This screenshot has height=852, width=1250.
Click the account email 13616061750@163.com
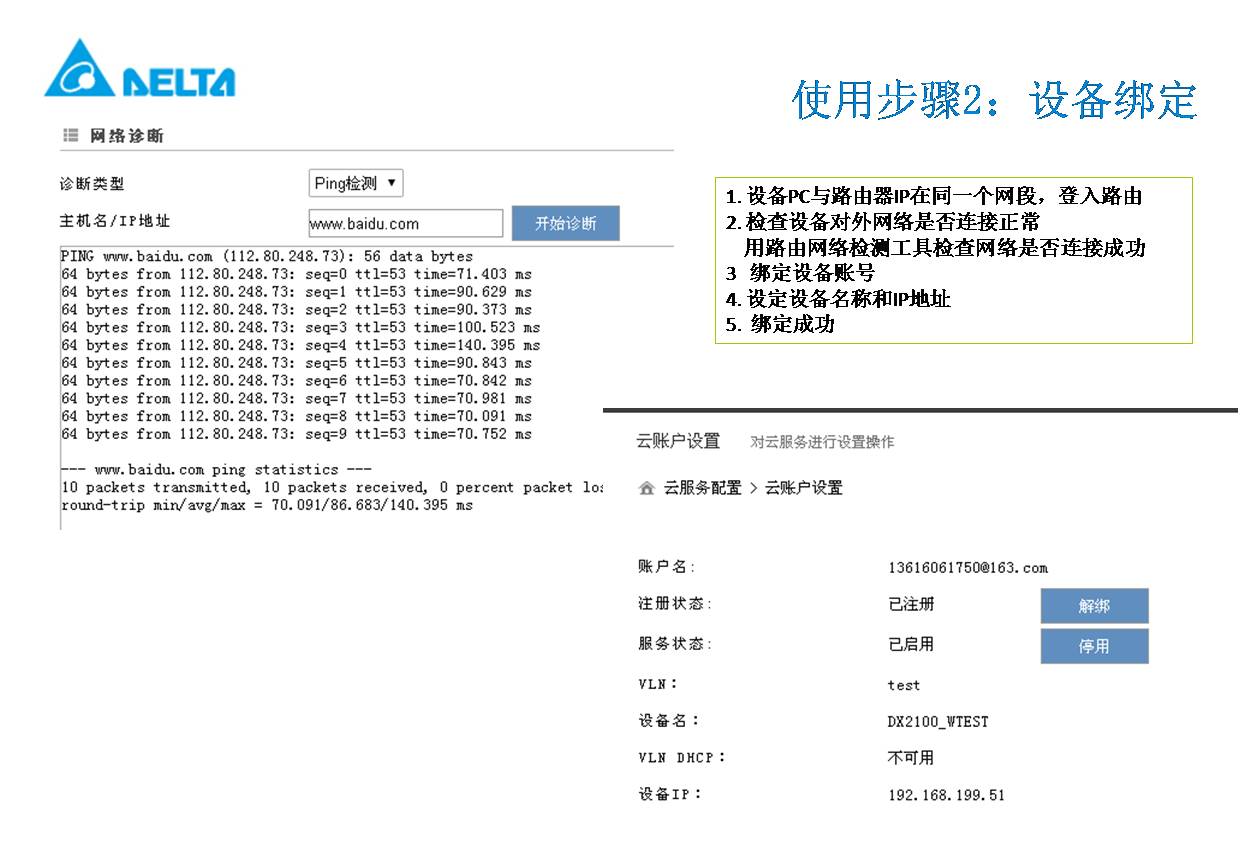coord(967,567)
